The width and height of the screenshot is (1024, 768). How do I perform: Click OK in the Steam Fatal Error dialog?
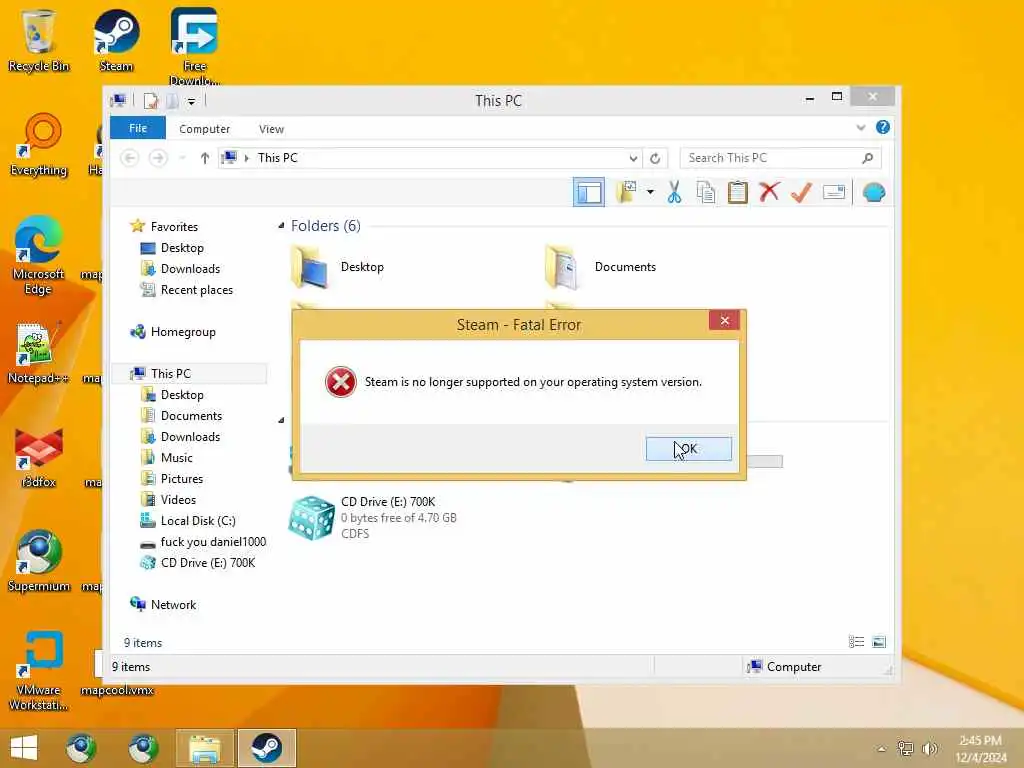[x=688, y=449]
